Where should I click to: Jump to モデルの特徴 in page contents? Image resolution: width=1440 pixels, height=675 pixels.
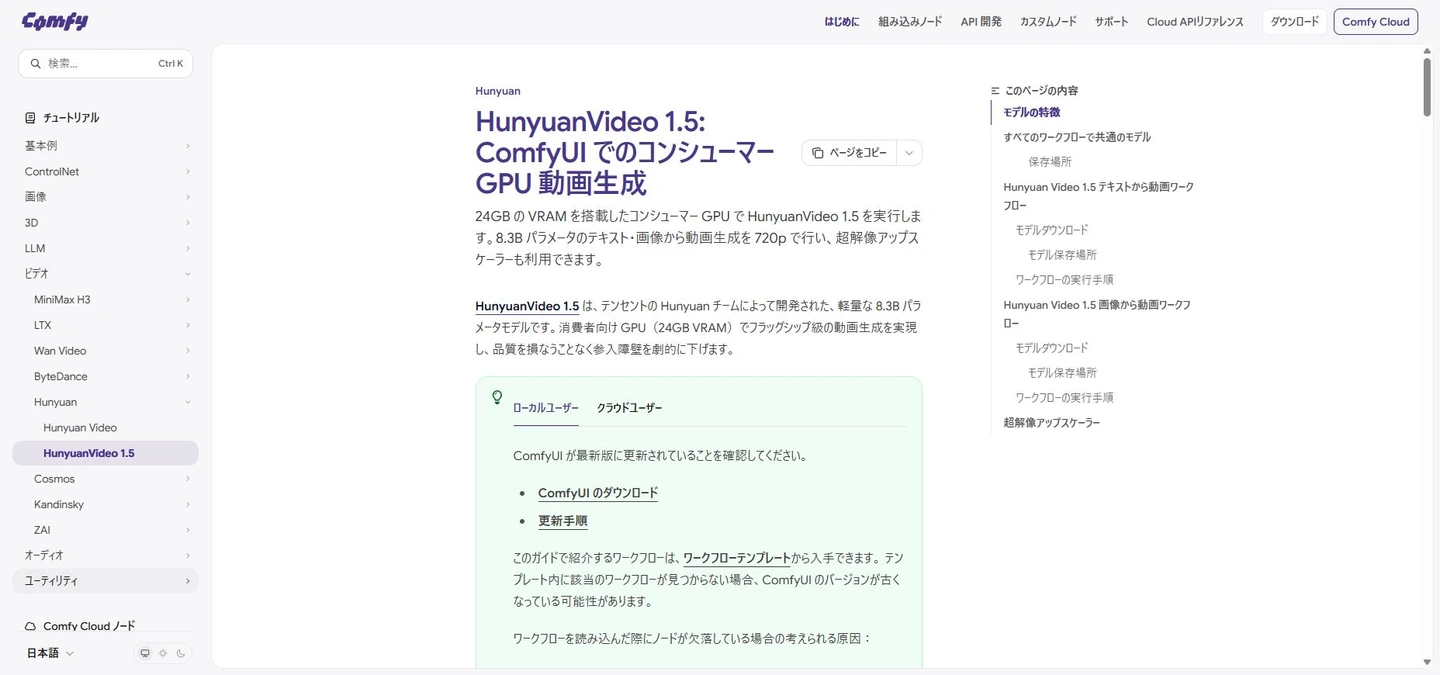coord(1031,113)
